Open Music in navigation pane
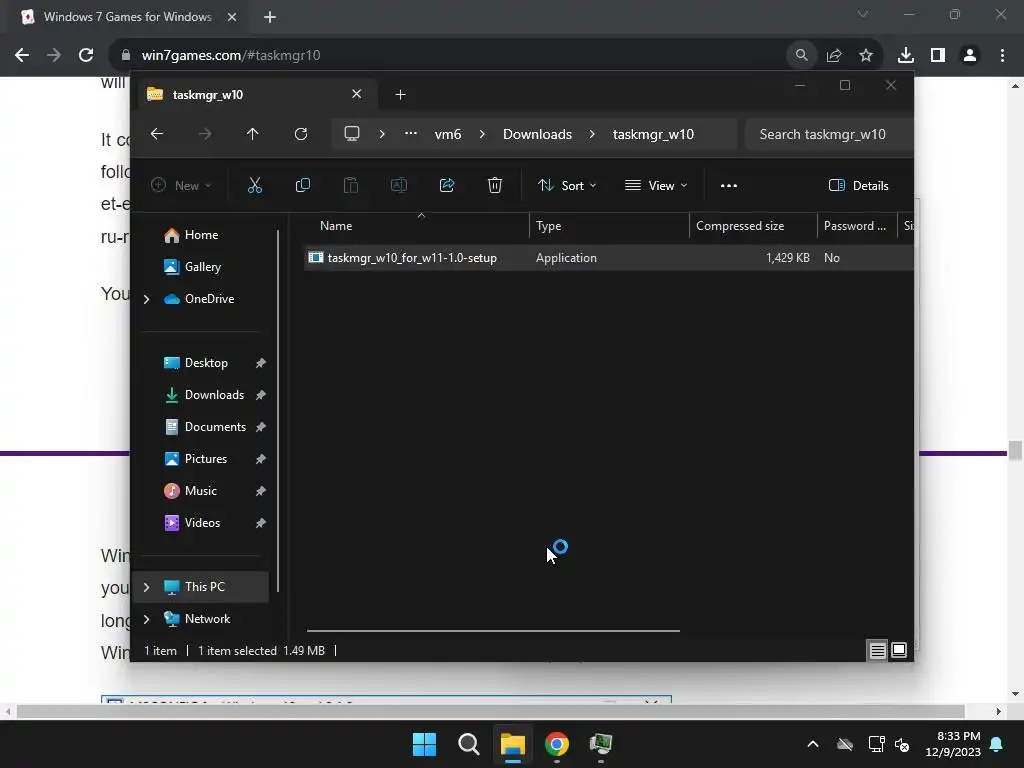This screenshot has height=768, width=1024. (200, 491)
